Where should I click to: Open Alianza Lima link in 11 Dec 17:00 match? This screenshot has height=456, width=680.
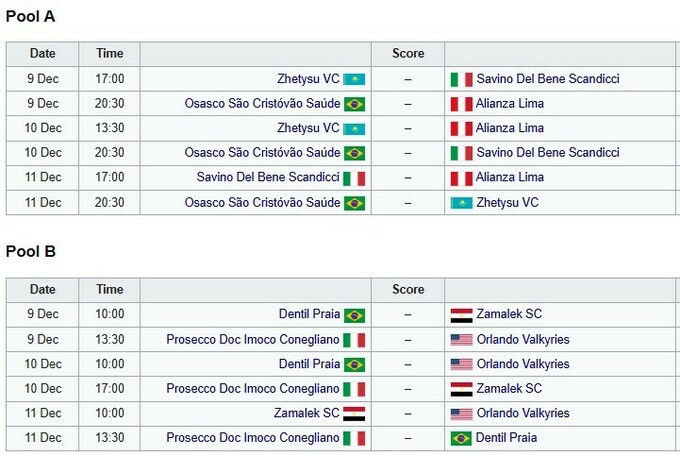coord(510,178)
